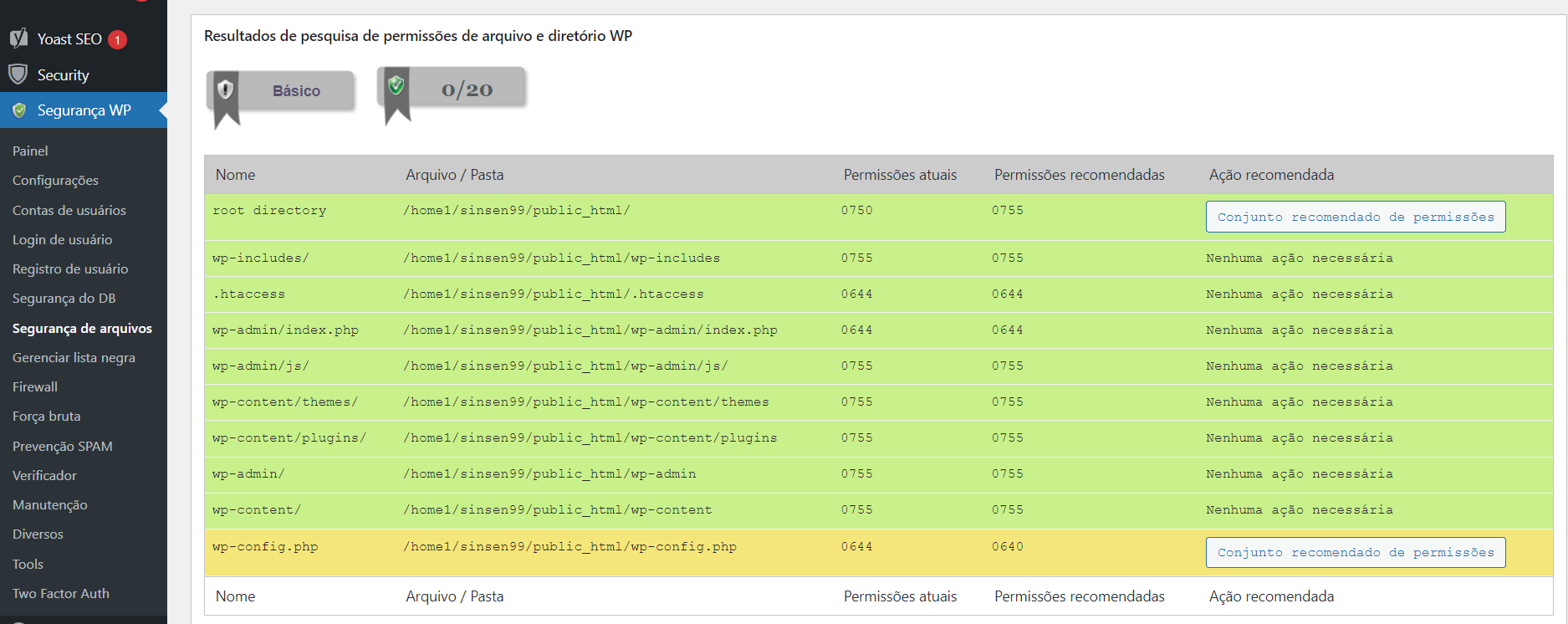Click 'Nenhuma ação necessária' in .htaccess row
Screen dimensions: 1568x624
[x=1300, y=294]
